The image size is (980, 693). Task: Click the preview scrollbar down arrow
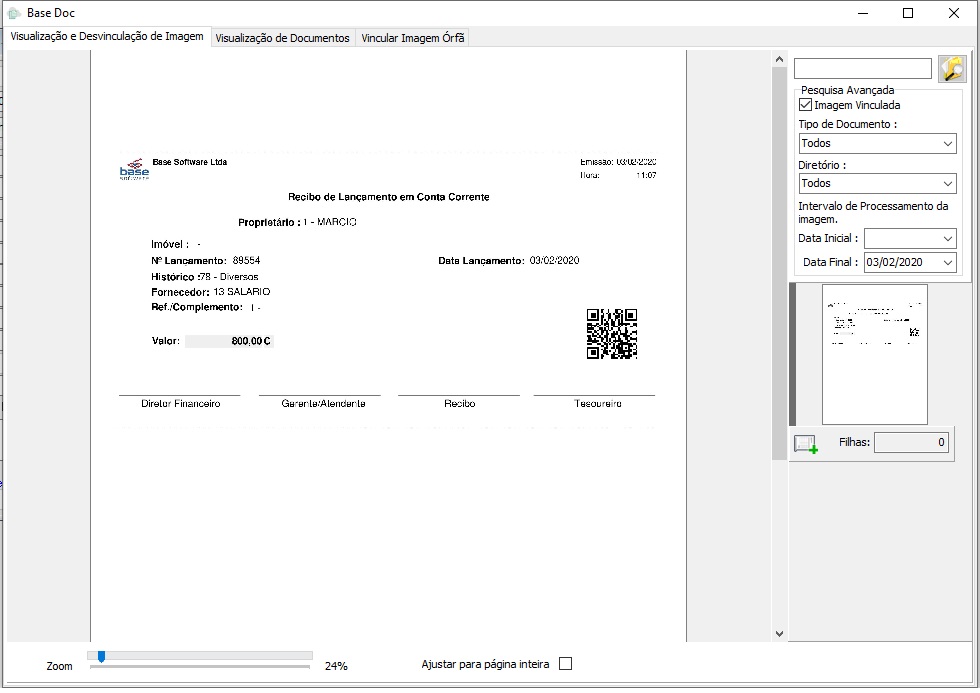coord(780,633)
